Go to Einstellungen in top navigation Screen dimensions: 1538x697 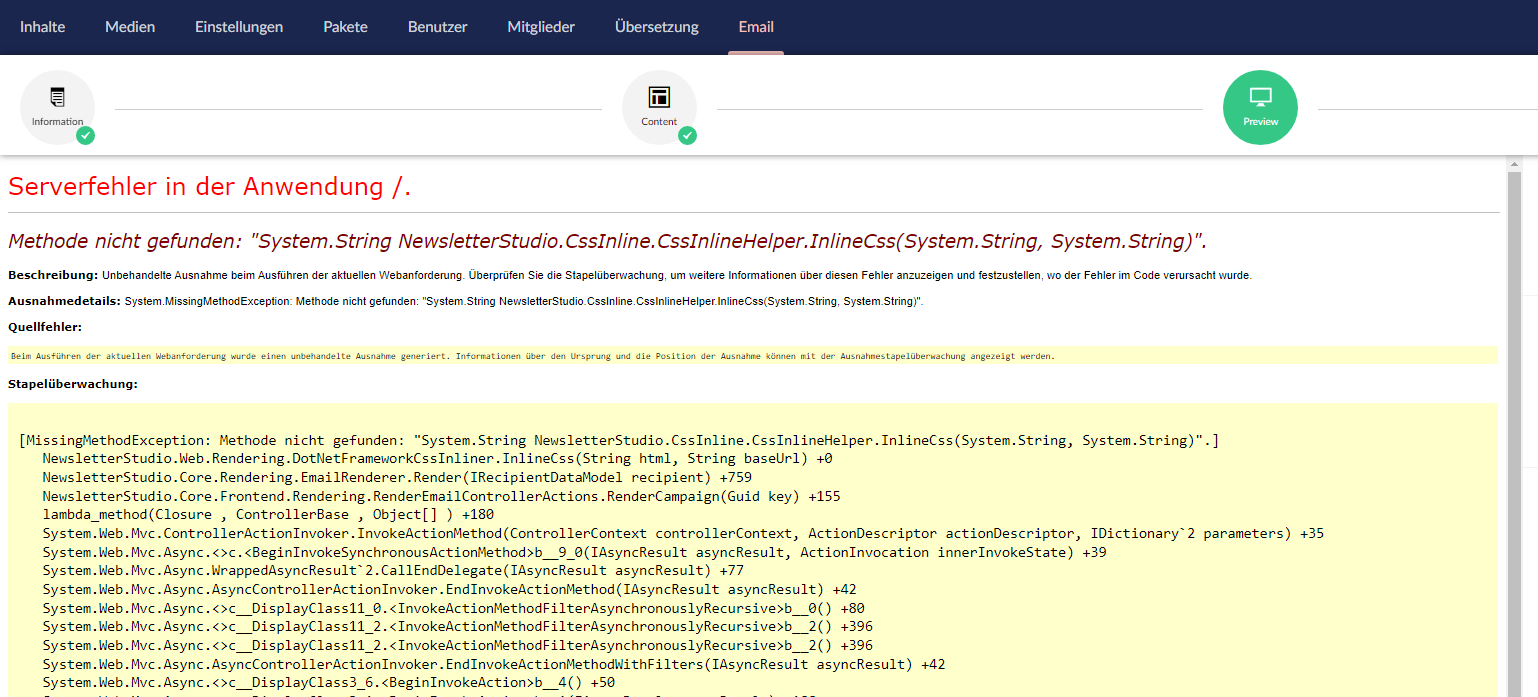pyautogui.click(x=239, y=27)
